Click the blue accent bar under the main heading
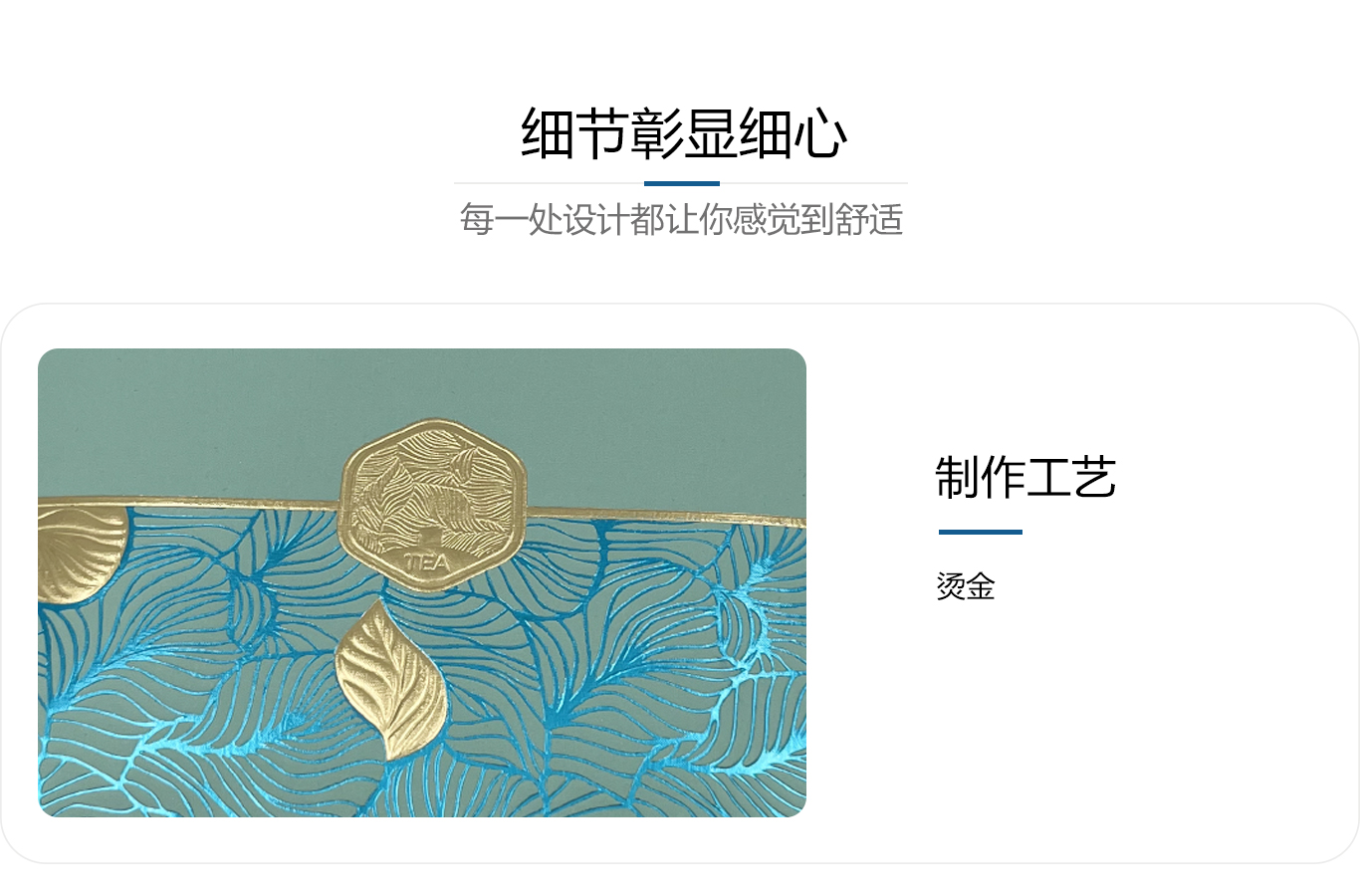The height and width of the screenshot is (896, 1360). tap(682, 183)
